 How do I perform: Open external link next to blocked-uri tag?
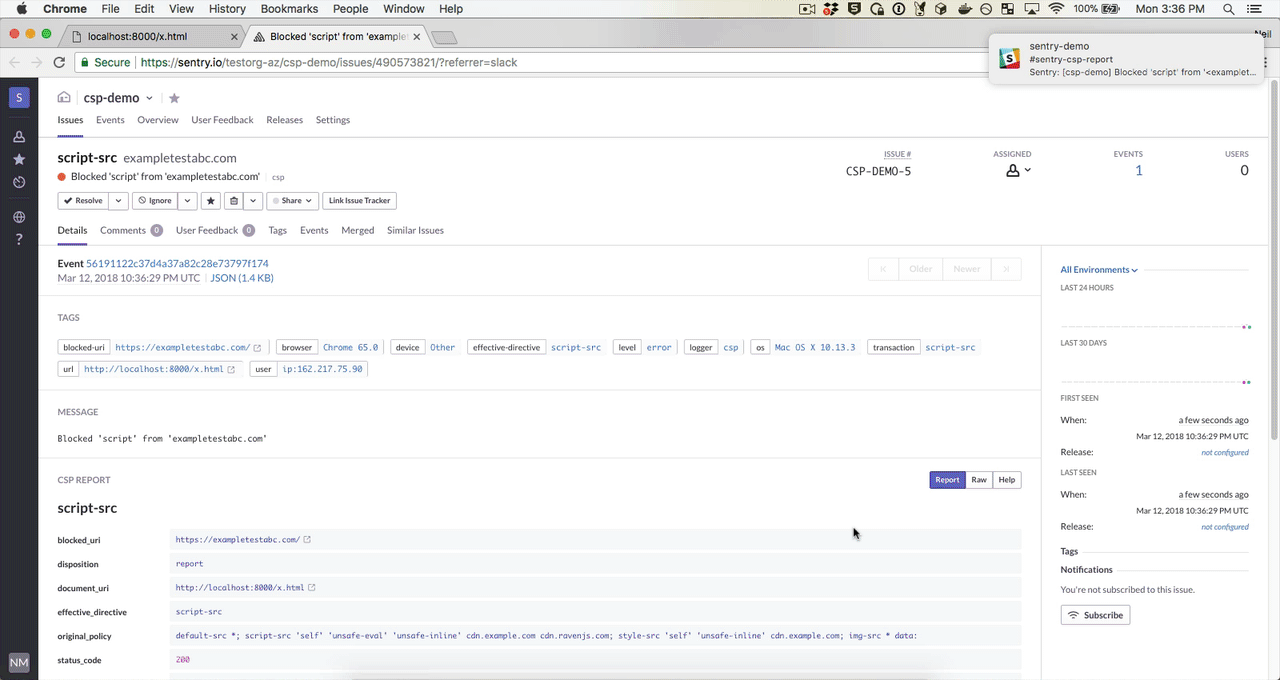(257, 348)
